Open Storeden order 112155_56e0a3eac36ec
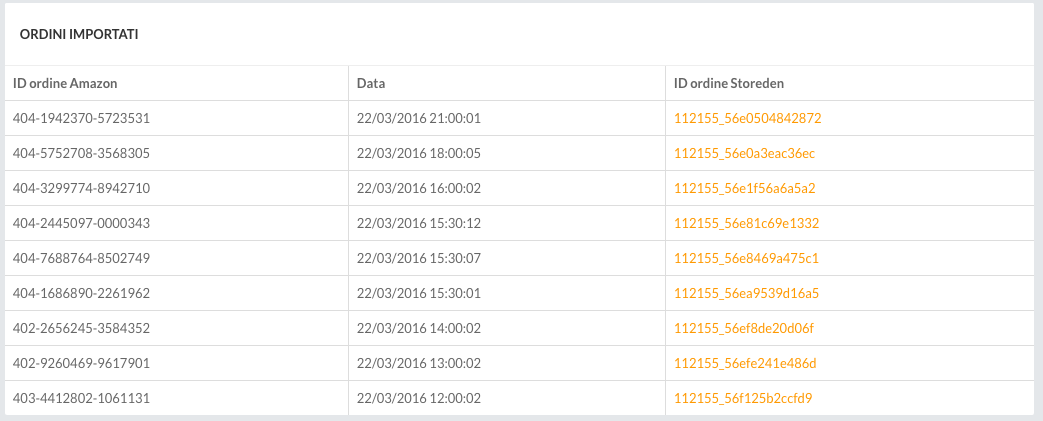The image size is (1043, 421). point(744,153)
